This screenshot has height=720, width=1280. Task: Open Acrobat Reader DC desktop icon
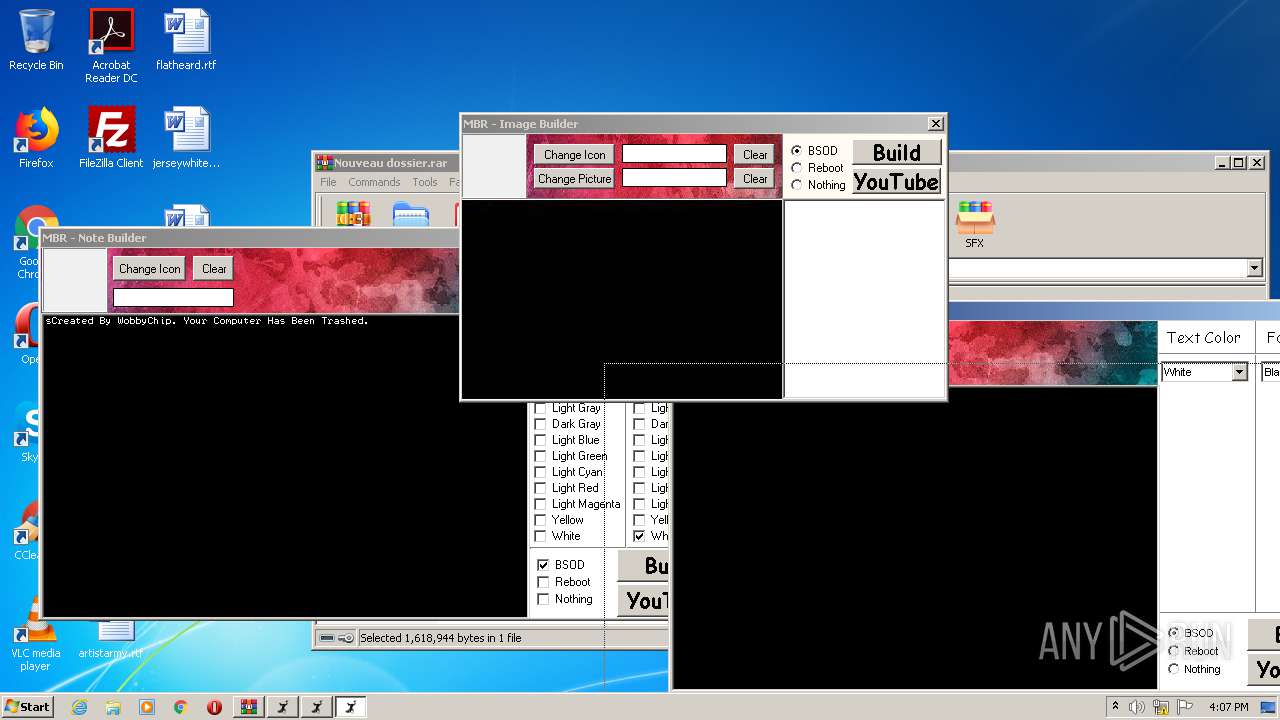point(111,46)
